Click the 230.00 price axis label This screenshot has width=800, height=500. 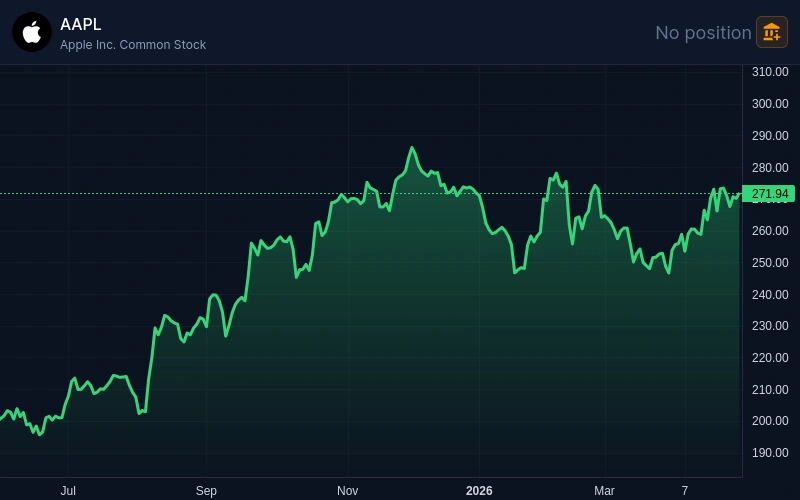pos(770,326)
